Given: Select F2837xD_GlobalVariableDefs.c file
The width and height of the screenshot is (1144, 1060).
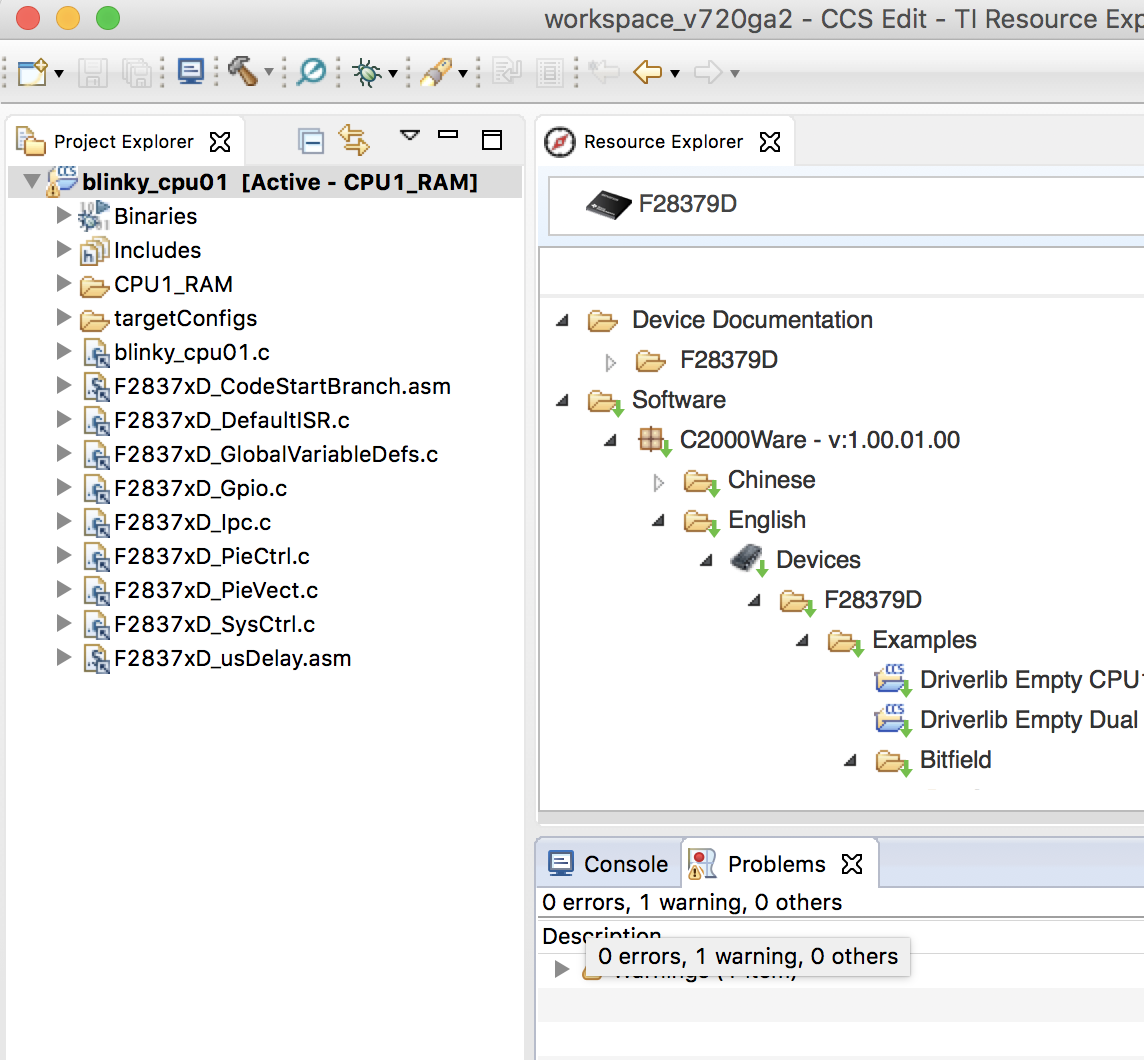Looking at the screenshot, I should (x=277, y=454).
